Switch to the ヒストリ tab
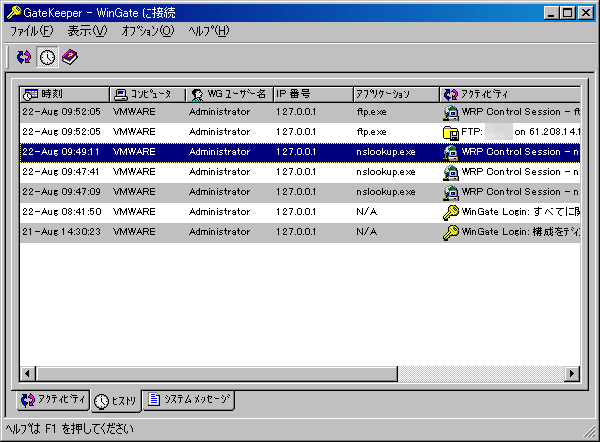600x442 pixels. click(x=116, y=401)
